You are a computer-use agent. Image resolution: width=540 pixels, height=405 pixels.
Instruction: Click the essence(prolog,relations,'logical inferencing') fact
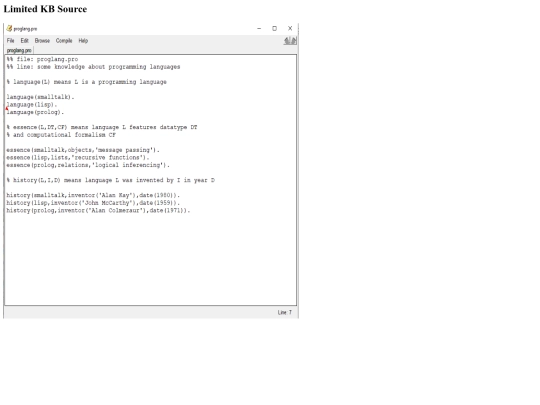point(88,165)
